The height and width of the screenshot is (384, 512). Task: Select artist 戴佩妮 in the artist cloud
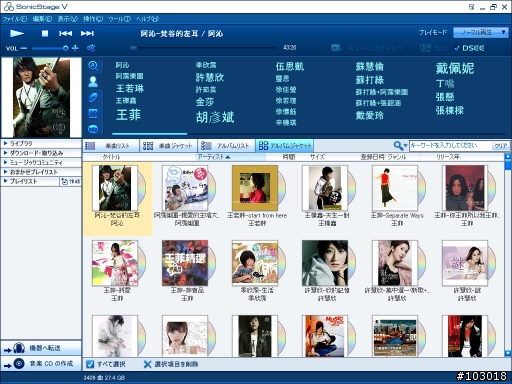pyautogui.click(x=455, y=68)
